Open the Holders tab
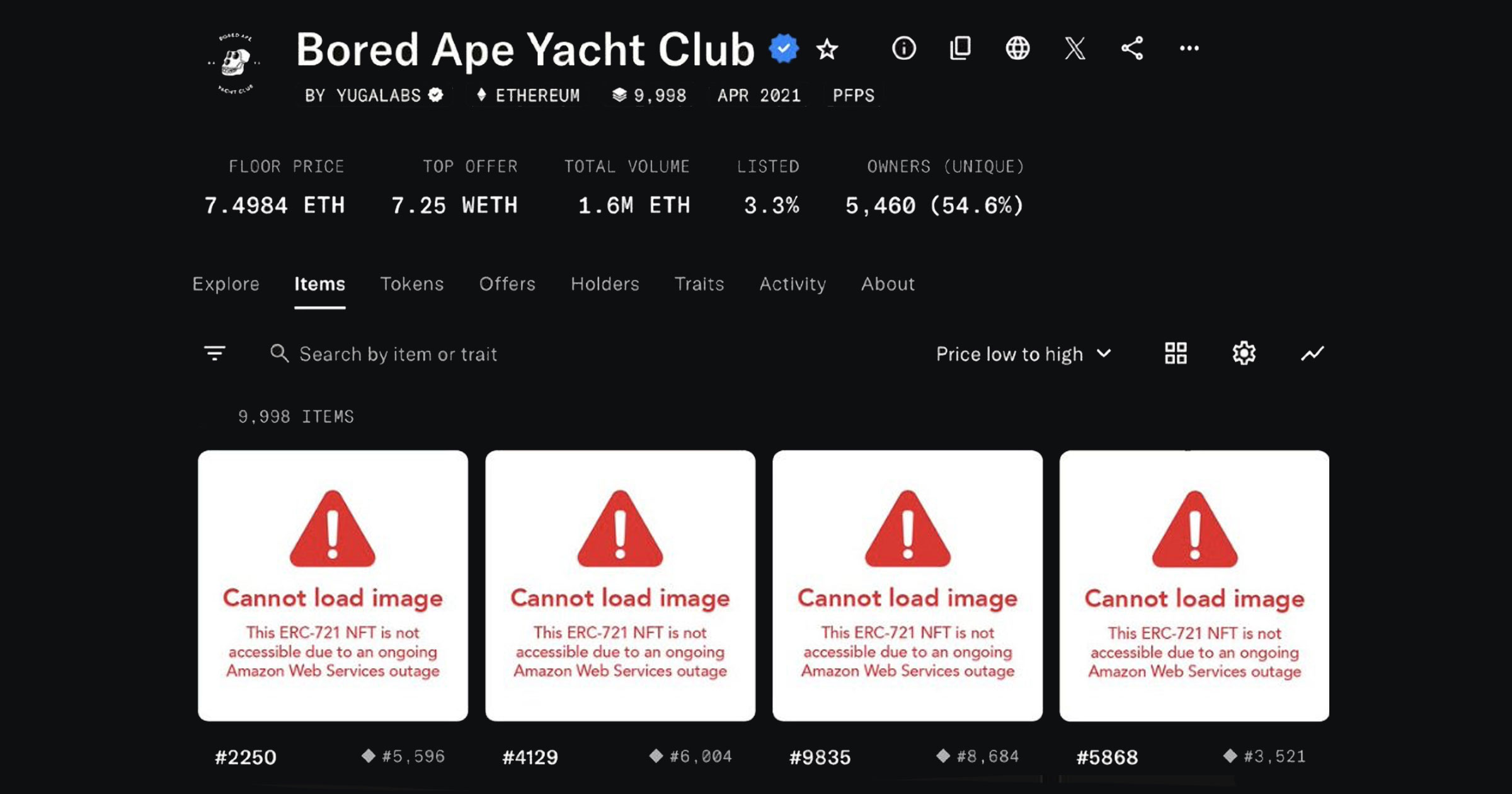This screenshot has width=1512, height=794. [605, 284]
